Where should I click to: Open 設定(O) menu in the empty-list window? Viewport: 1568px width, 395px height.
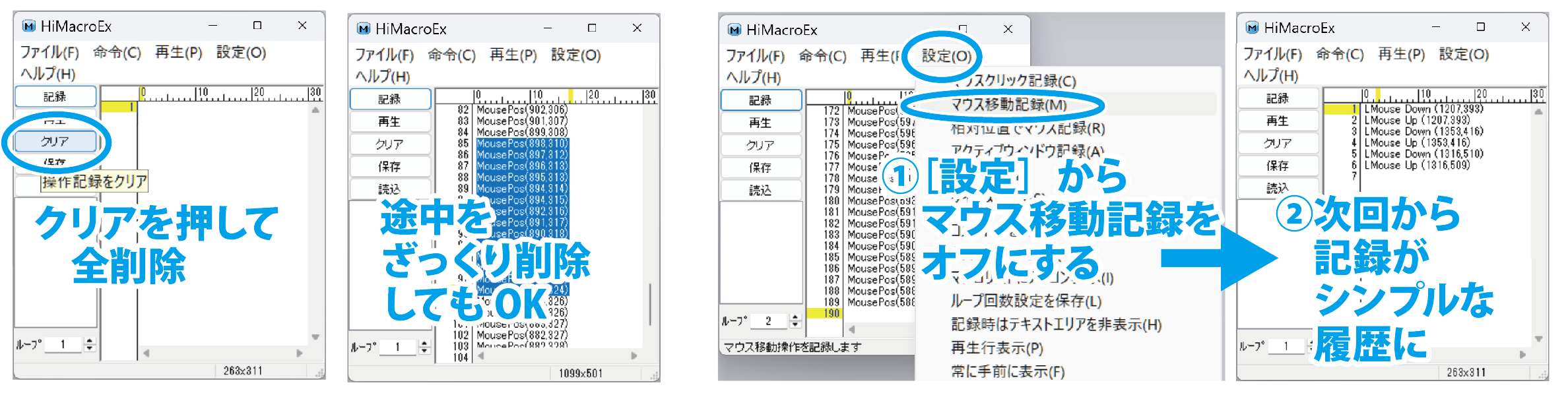241,52
